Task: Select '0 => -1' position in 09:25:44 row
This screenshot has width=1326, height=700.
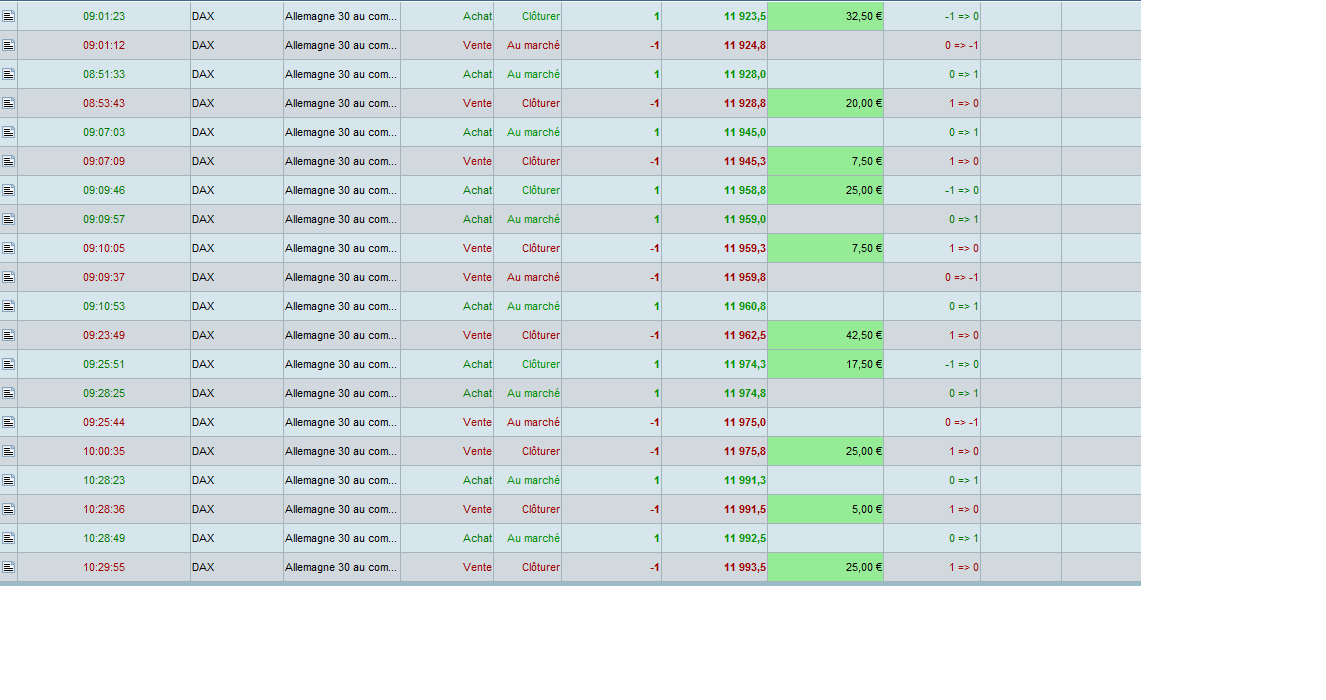Action: [962, 422]
